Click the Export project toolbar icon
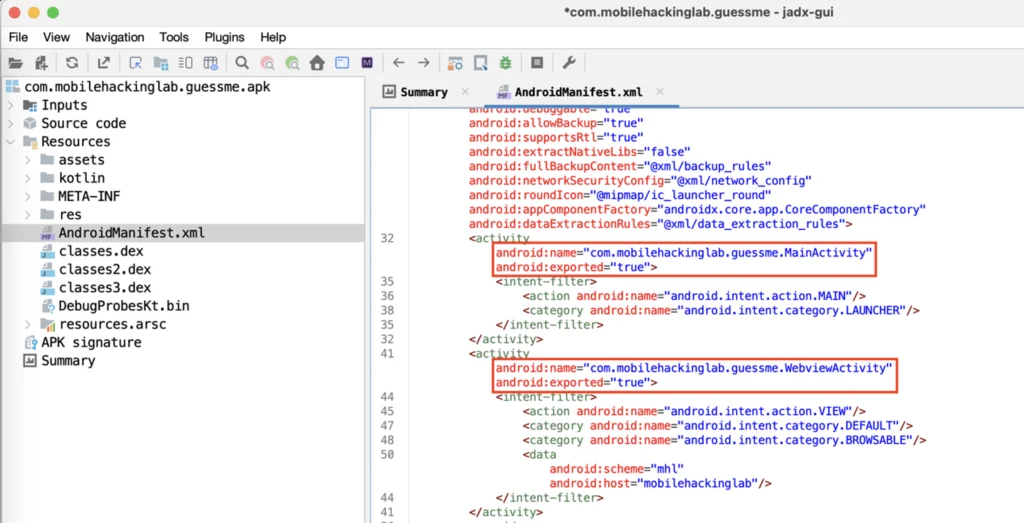 (x=103, y=63)
